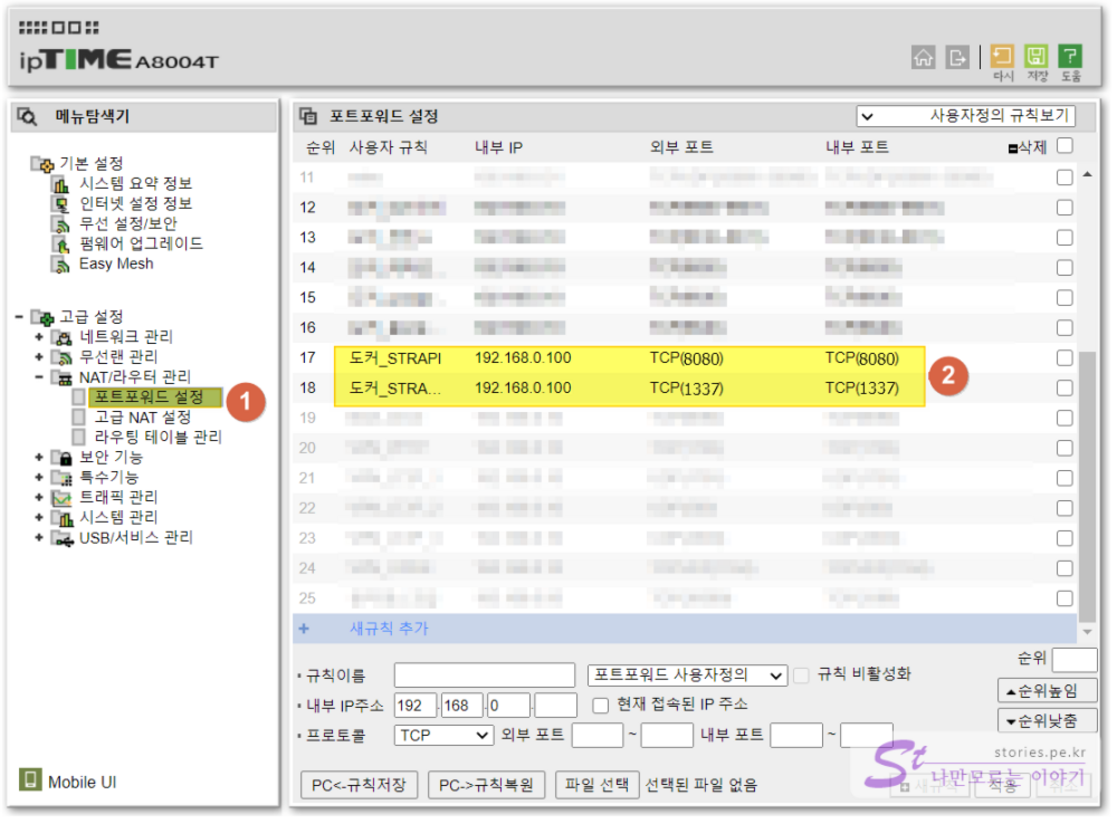Open the TCP protocol dropdown

(x=444, y=736)
